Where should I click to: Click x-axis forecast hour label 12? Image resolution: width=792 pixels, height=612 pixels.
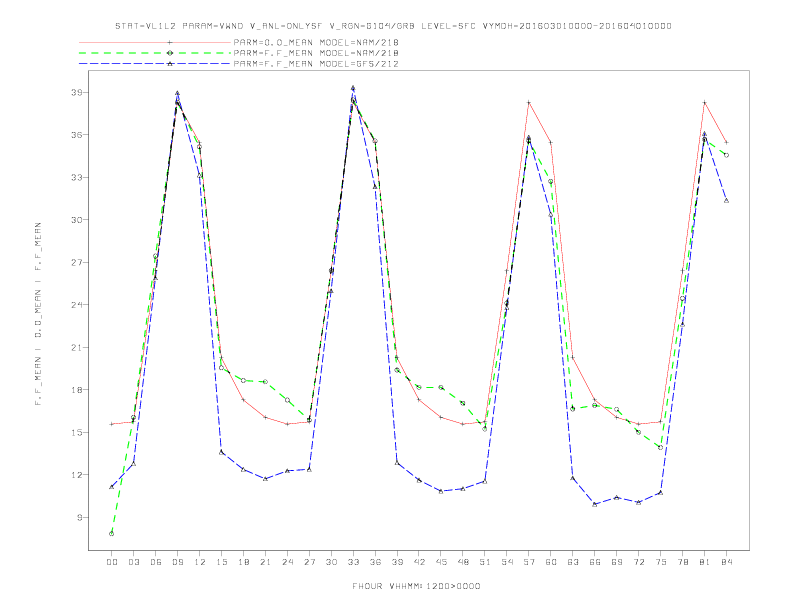(x=200, y=562)
